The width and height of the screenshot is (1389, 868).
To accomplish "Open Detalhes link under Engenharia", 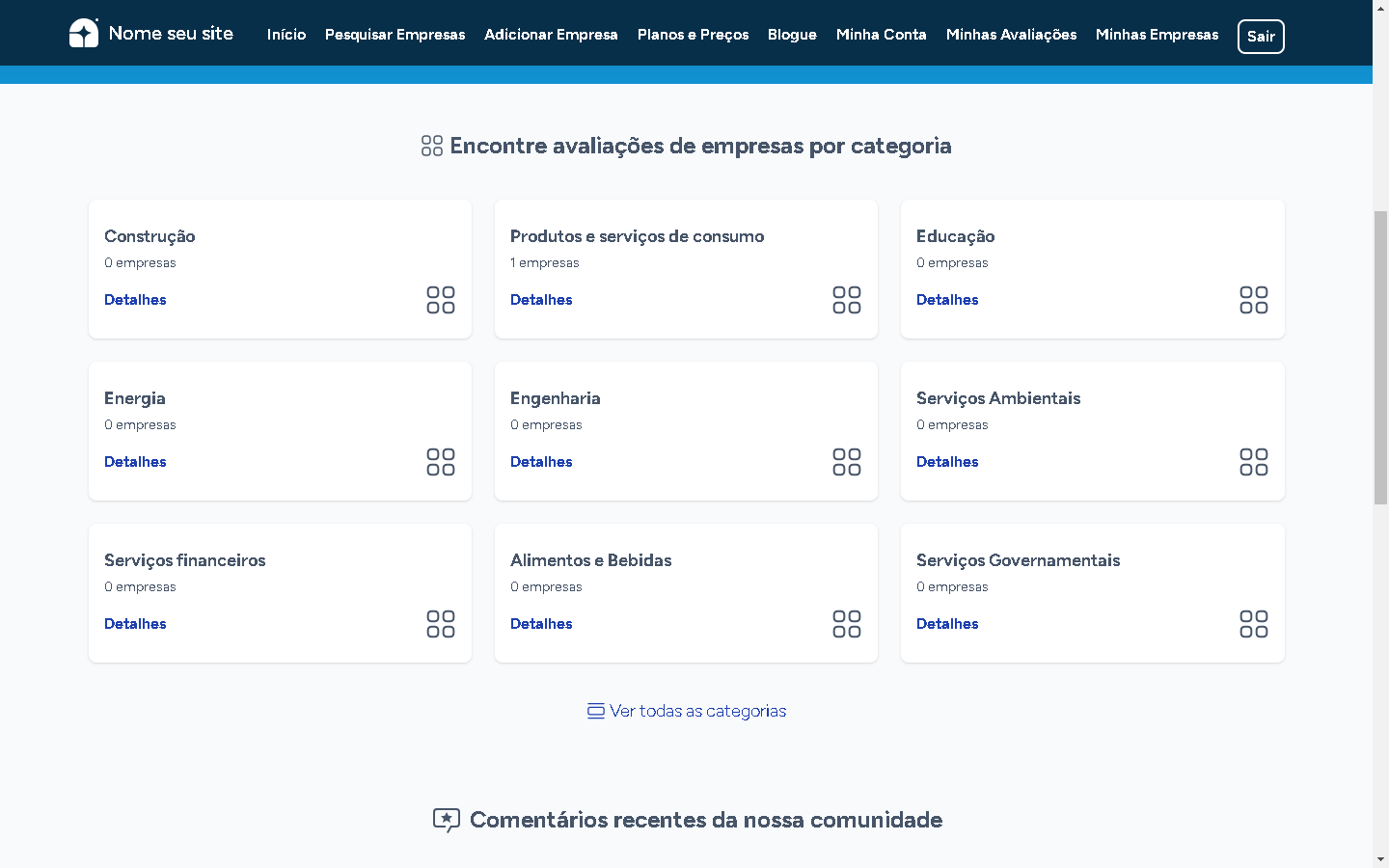I will (541, 462).
